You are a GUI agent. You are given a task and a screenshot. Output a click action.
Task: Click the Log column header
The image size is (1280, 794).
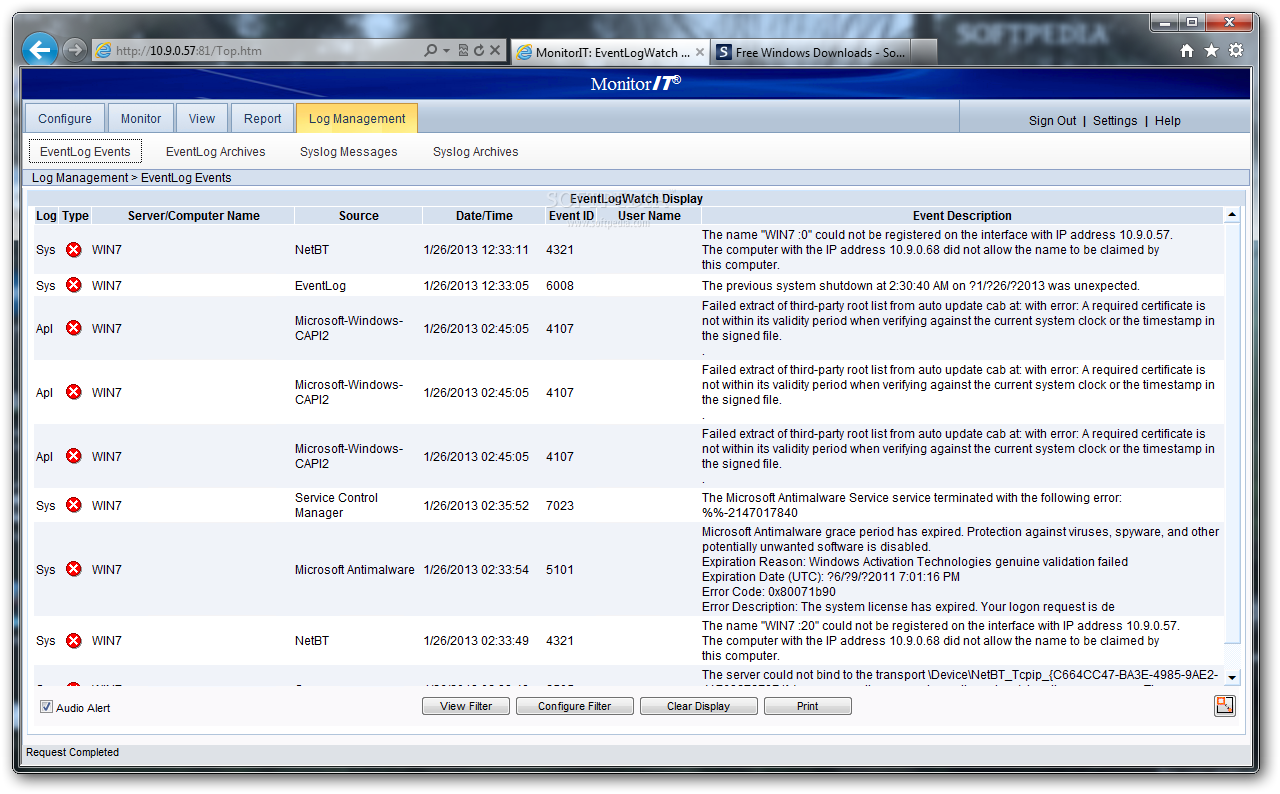pos(46,215)
